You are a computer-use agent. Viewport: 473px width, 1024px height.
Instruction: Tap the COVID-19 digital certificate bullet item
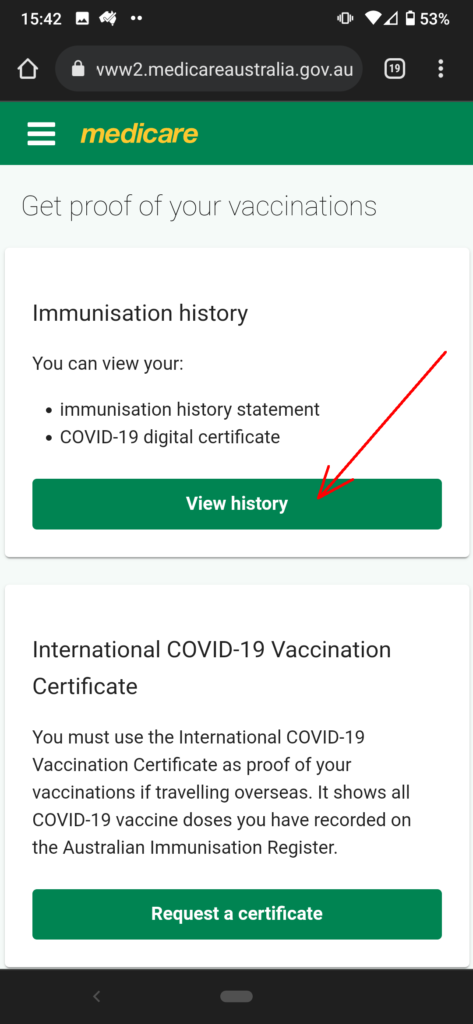[x=170, y=437]
